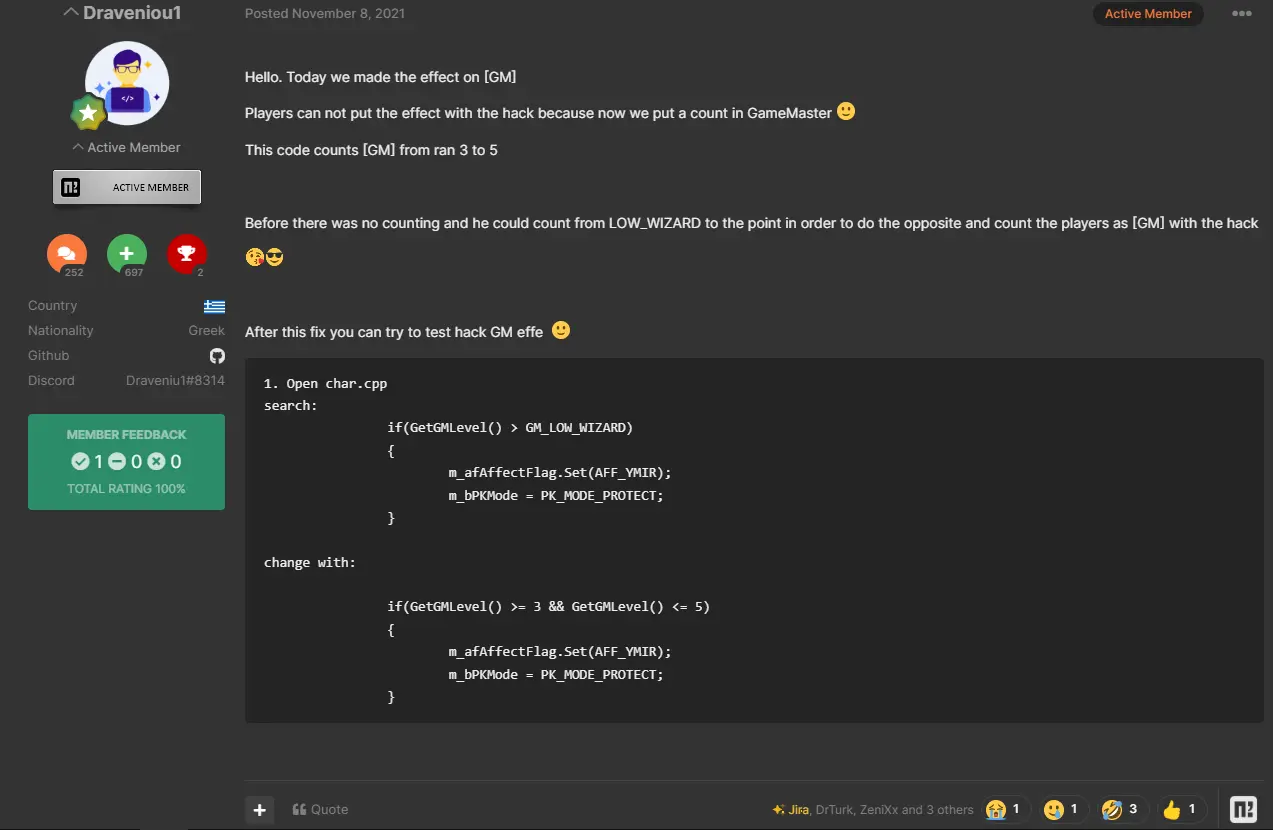Click the thumbs up reaction count
Image resolution: width=1273 pixels, height=830 pixels.
(1181, 809)
